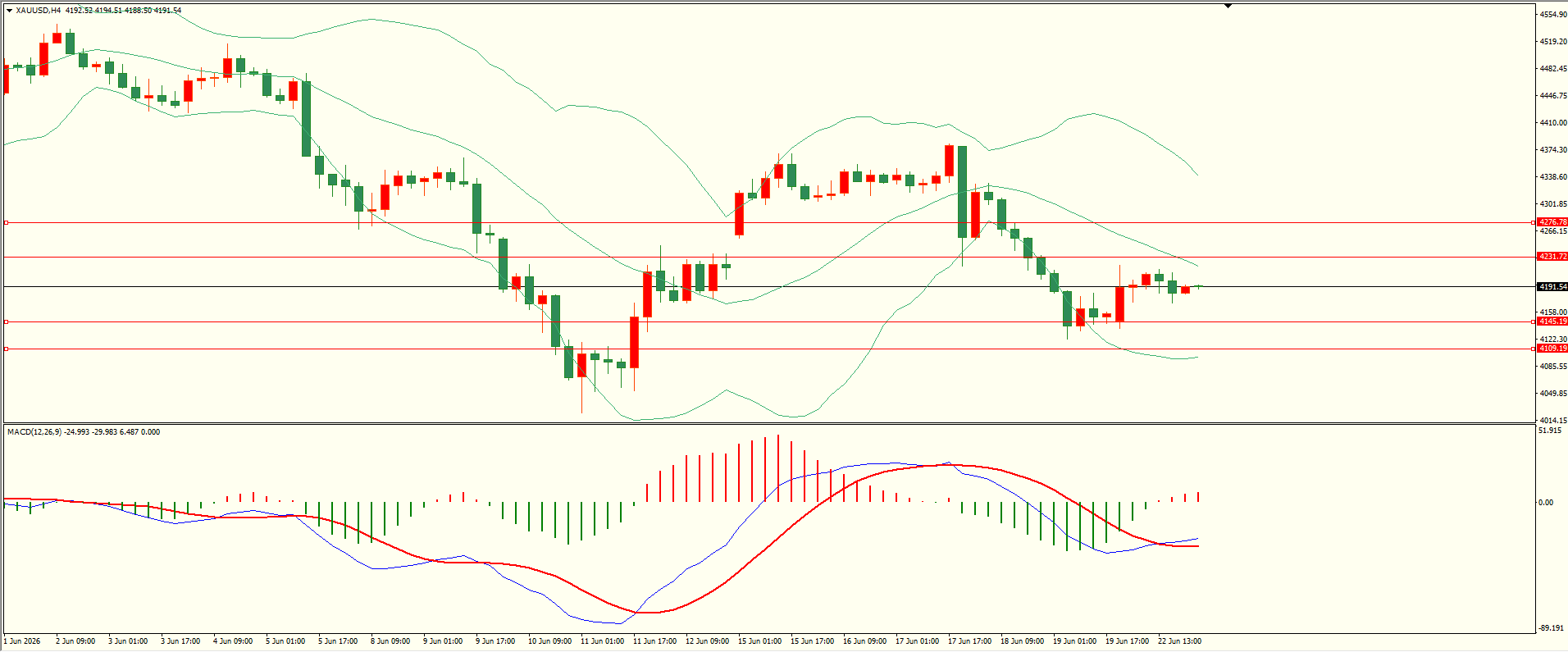The height and width of the screenshot is (652, 1568).
Task: Select the 4109.19 horizontal line price tag
Action: [x=1552, y=349]
